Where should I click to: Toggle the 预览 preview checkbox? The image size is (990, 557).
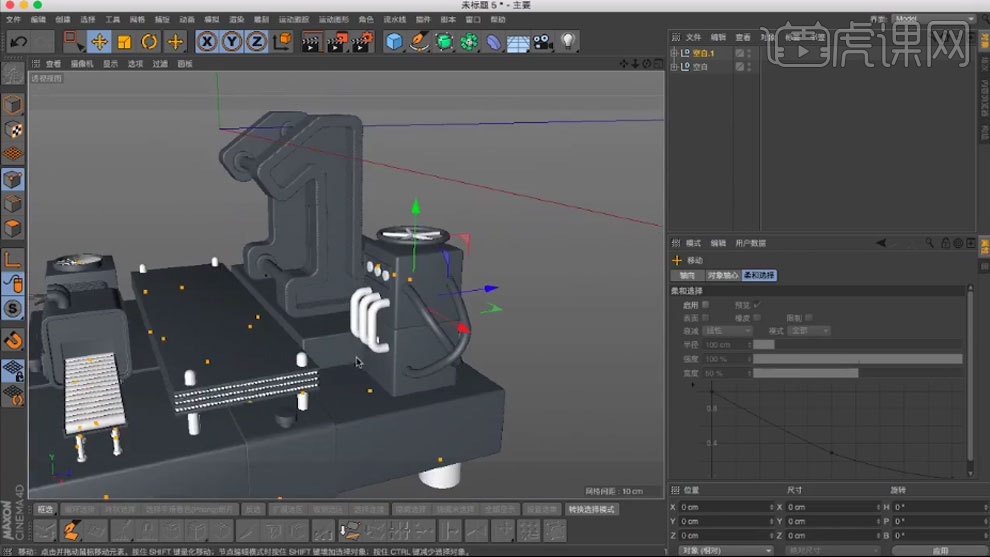(x=757, y=304)
